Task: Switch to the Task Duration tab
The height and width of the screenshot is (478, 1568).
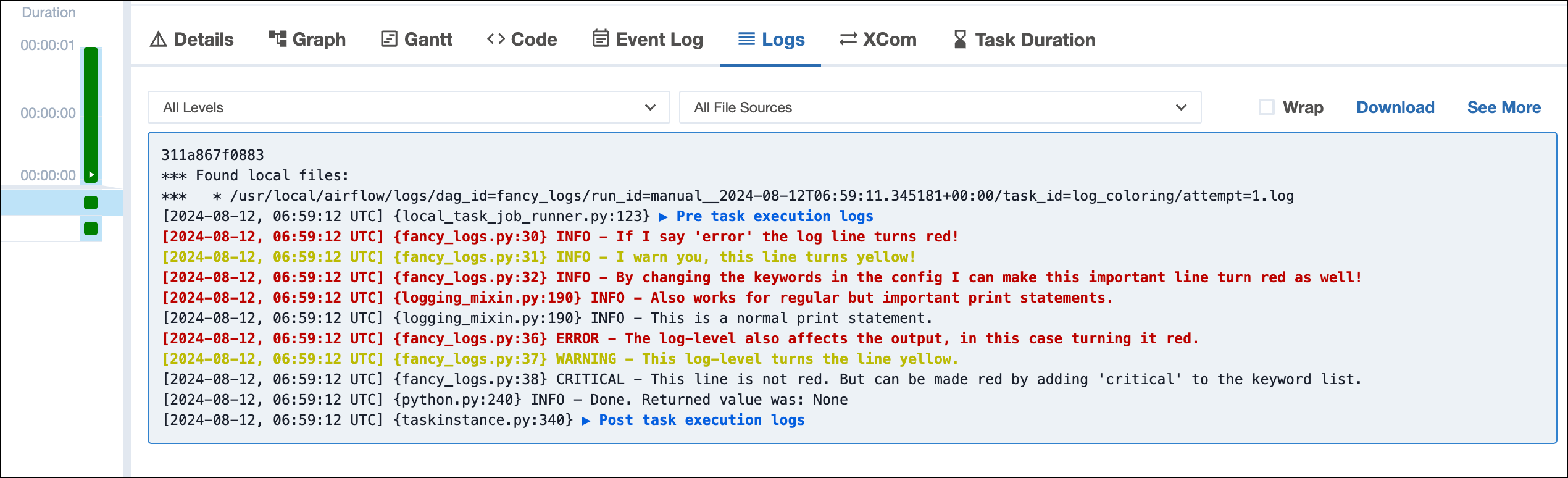Action: [1035, 40]
